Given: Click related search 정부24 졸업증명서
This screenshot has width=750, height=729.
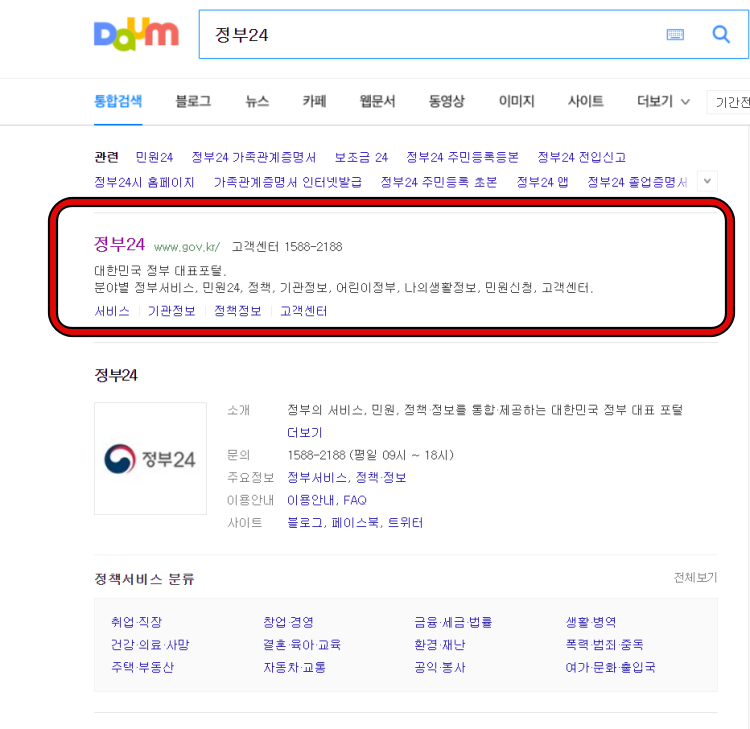Looking at the screenshot, I should [637, 182].
